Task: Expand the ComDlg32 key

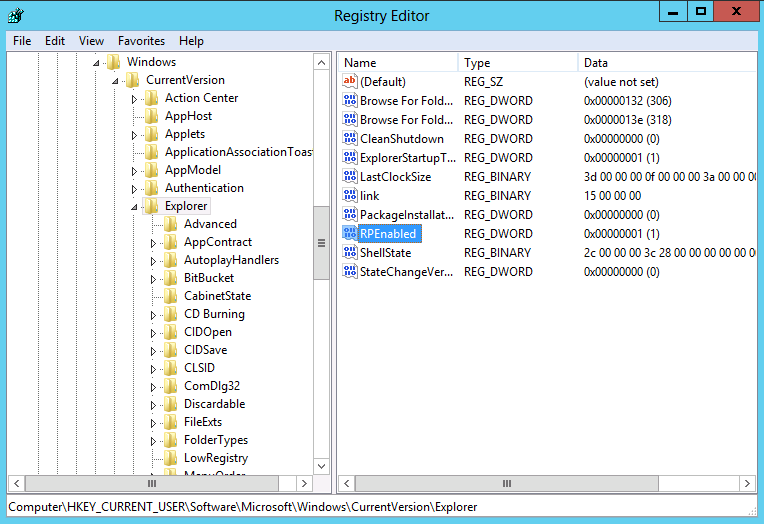Action: [153, 388]
